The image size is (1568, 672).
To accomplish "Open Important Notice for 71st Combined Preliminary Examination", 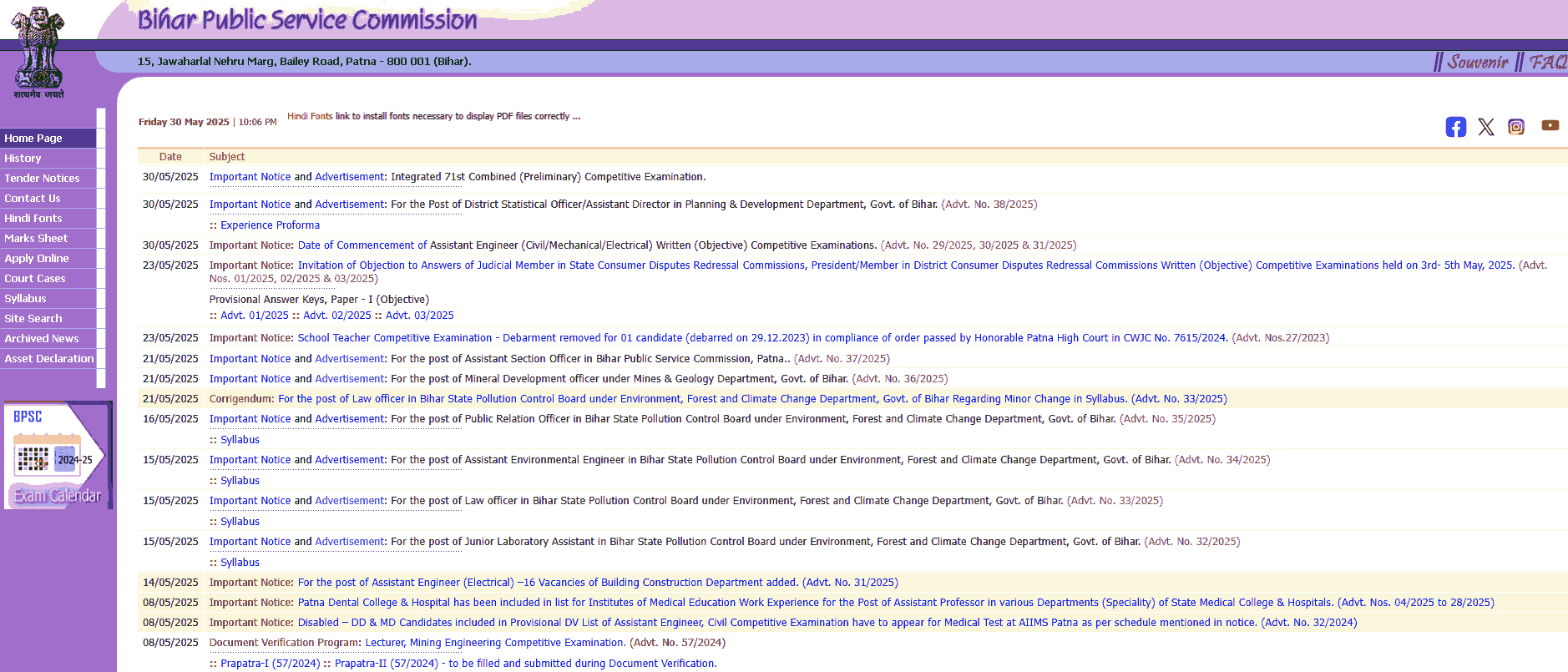I will coord(250,177).
